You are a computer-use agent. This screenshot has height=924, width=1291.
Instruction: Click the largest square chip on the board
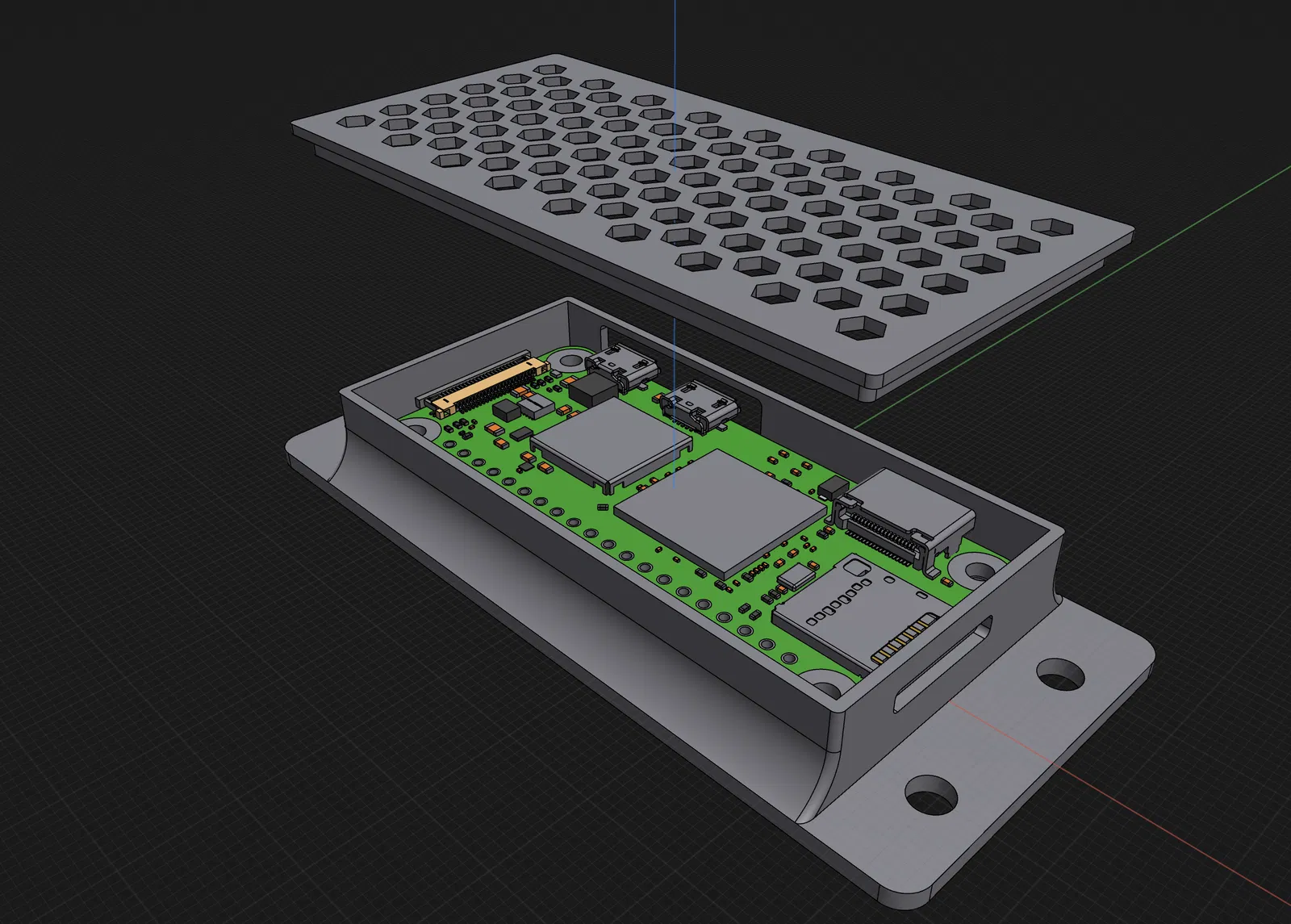pyautogui.click(x=721, y=513)
